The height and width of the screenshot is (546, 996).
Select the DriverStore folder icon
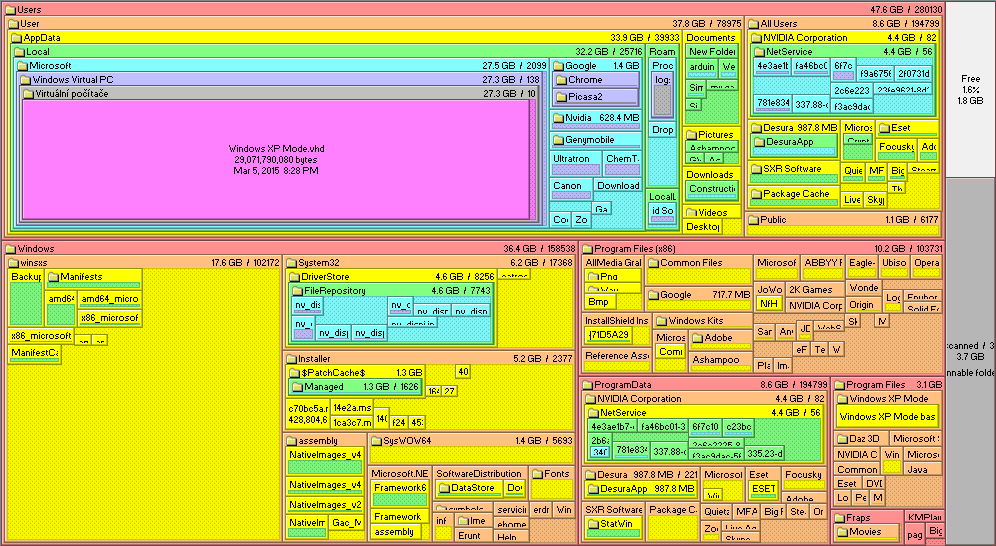pos(295,277)
